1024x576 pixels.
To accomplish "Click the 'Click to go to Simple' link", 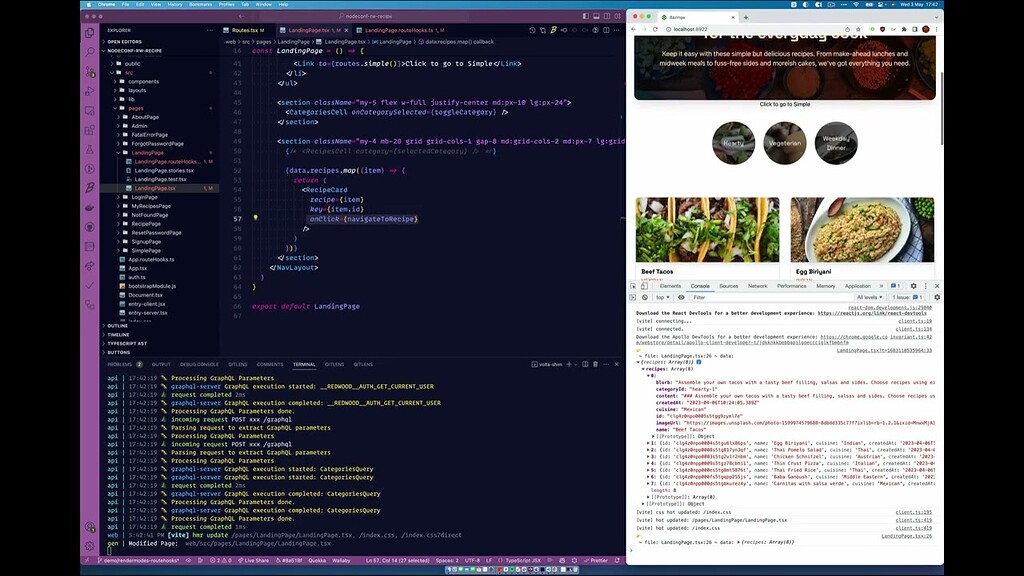I will click(x=785, y=103).
